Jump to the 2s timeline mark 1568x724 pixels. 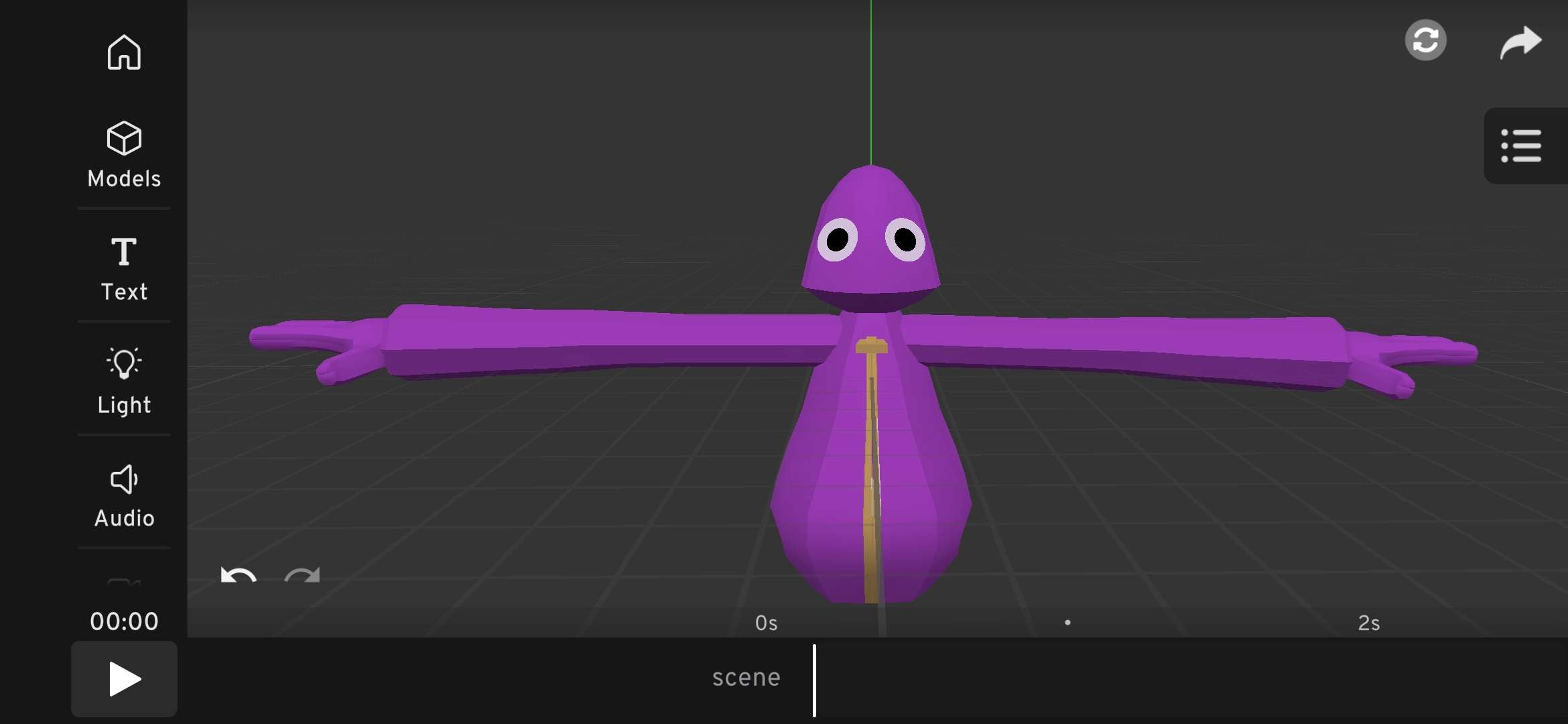point(1368,623)
